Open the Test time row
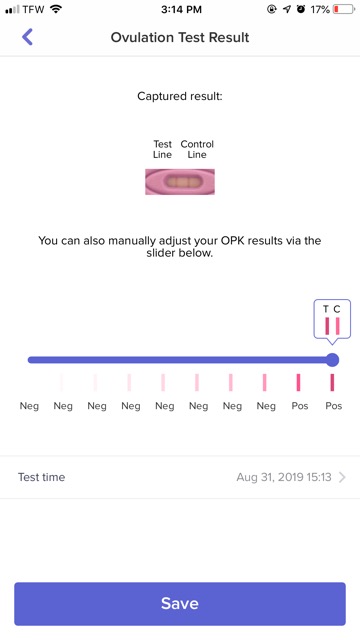 click(180, 477)
